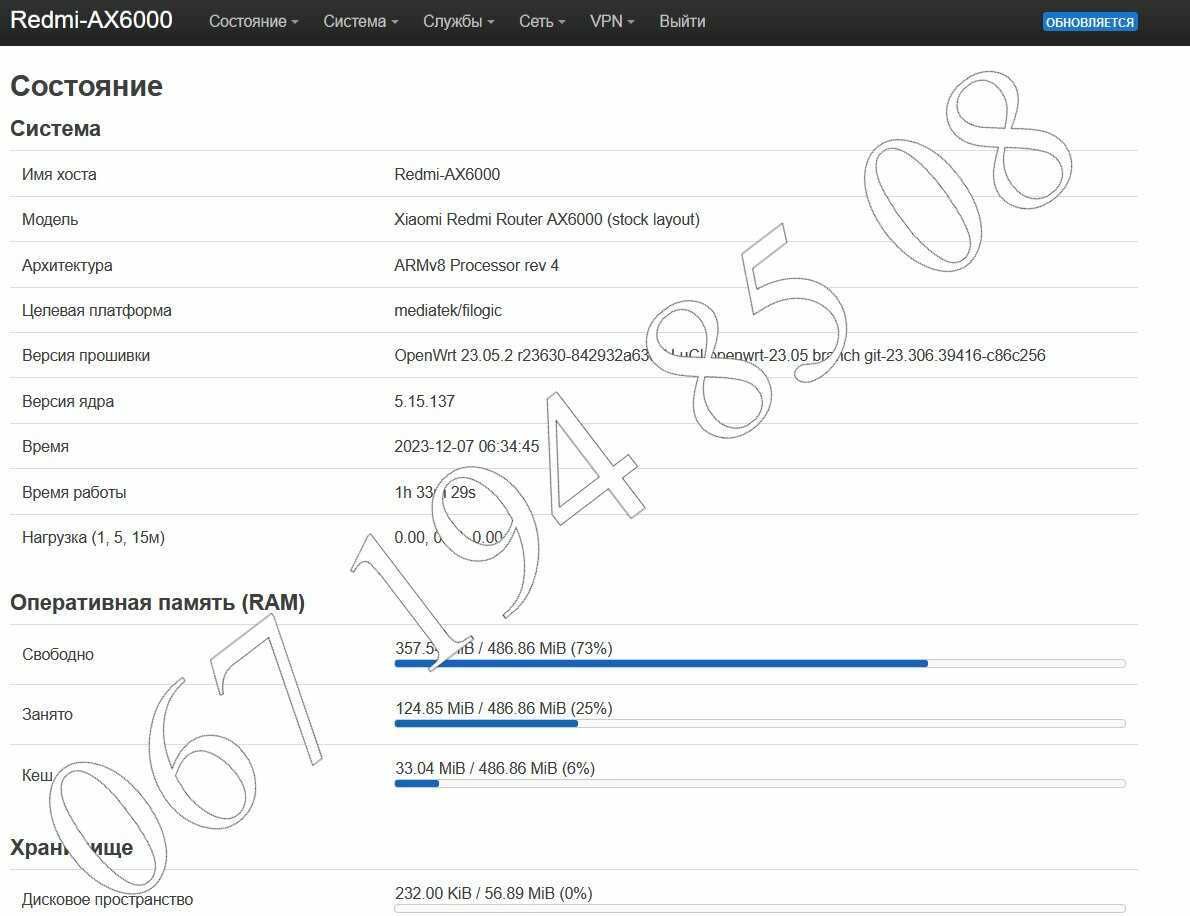
Task: Click the Время работы label
Action: pos(74,492)
